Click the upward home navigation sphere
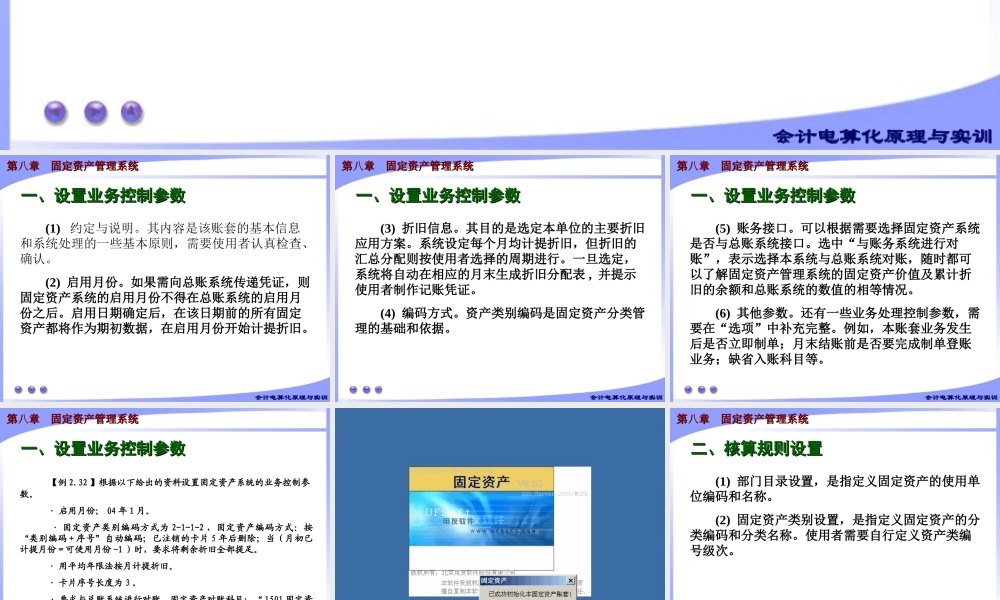Viewport: 1000px width, 600px height. tap(131, 112)
